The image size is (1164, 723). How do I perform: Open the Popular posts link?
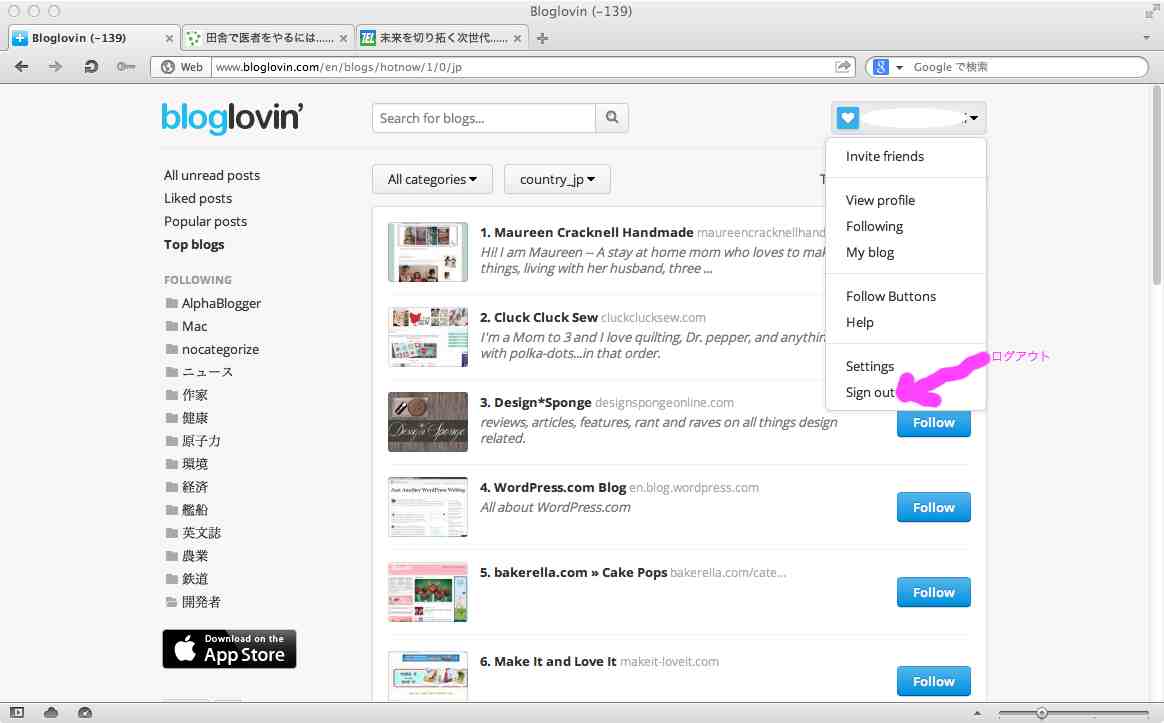(205, 221)
